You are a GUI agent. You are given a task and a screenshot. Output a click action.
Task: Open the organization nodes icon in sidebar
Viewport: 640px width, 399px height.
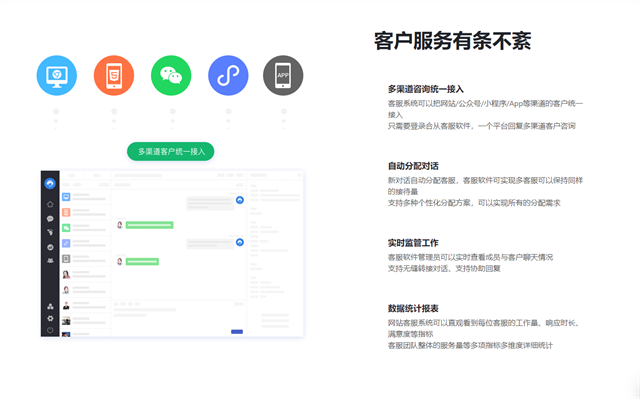50,306
